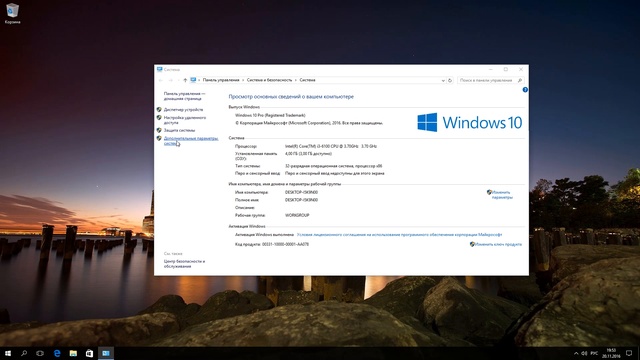Open the Recycle Bin desktop icon
Screen dimensions: 640x360
coord(12,13)
